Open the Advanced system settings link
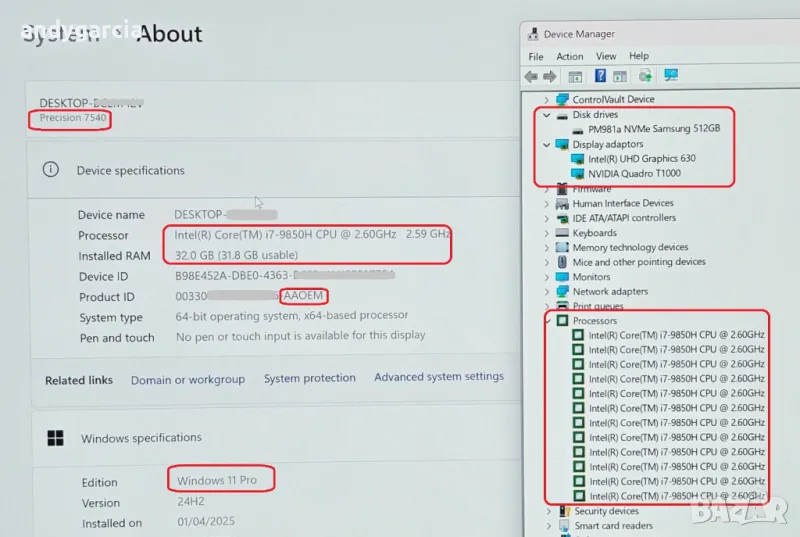800x537 pixels. (x=438, y=377)
